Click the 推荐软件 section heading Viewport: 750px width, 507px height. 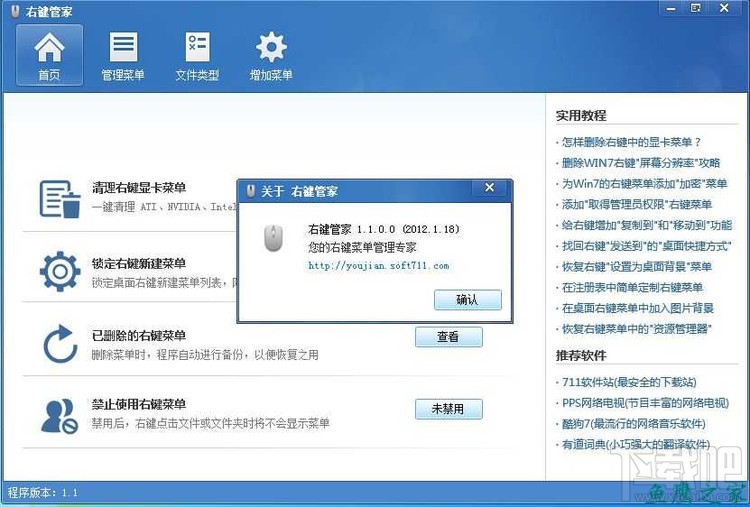[x=581, y=355]
